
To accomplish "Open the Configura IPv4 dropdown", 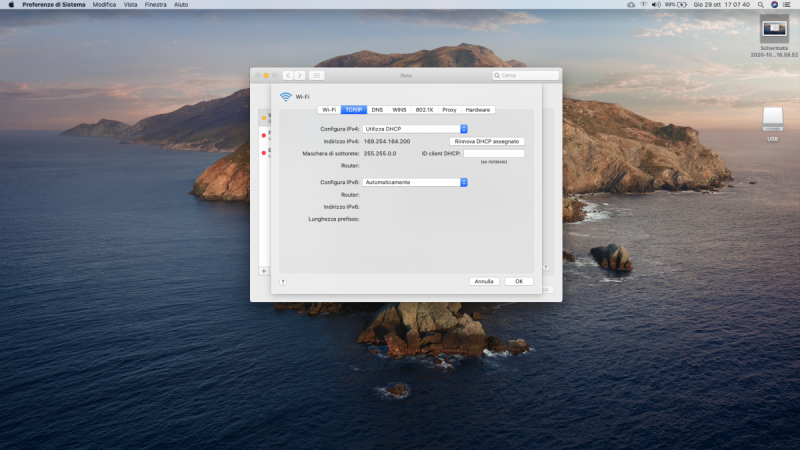I will click(x=415, y=129).
